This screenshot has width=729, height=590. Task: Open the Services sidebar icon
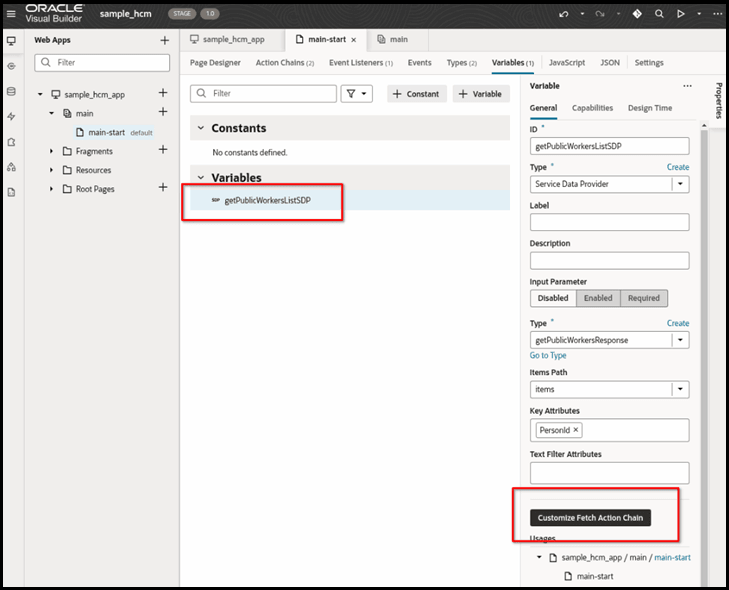coord(12,66)
